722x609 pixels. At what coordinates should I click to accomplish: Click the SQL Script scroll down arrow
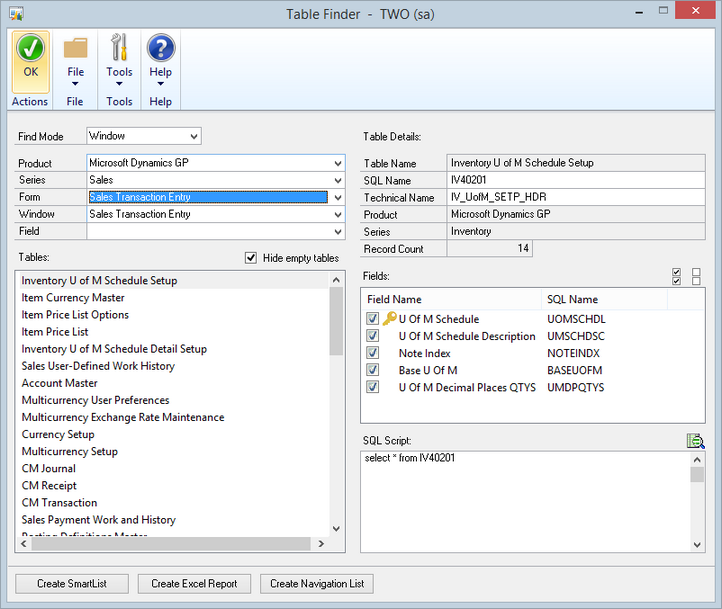pyautogui.click(x=697, y=545)
